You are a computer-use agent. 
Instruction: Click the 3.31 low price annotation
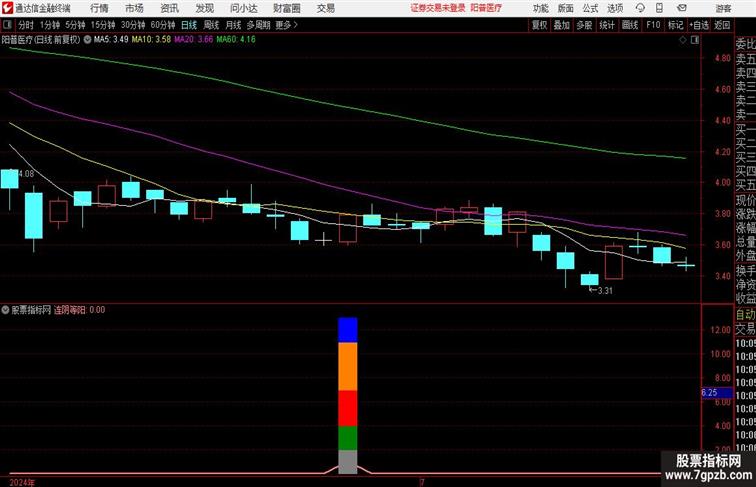601,290
